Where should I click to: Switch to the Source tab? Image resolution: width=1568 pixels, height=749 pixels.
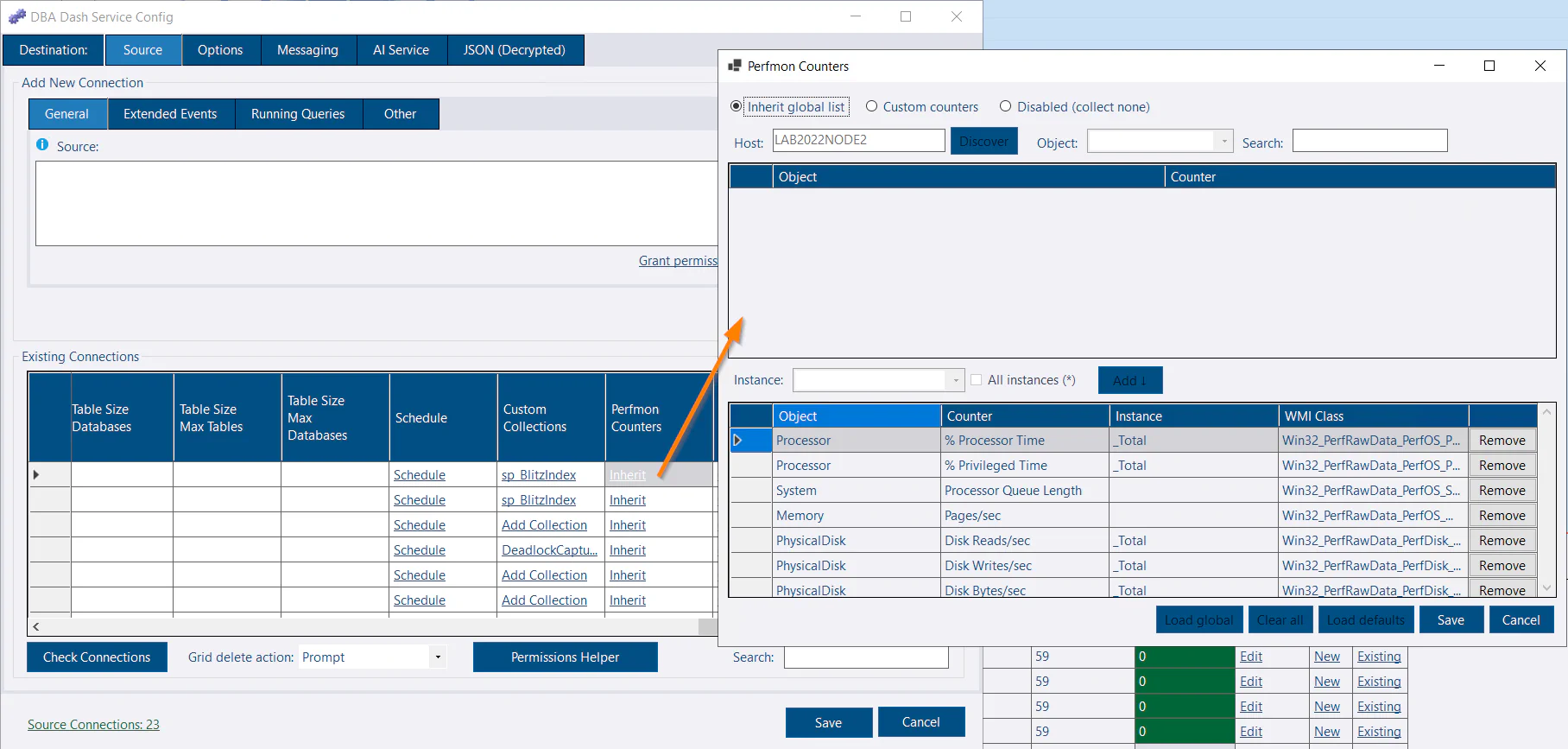[x=143, y=50]
